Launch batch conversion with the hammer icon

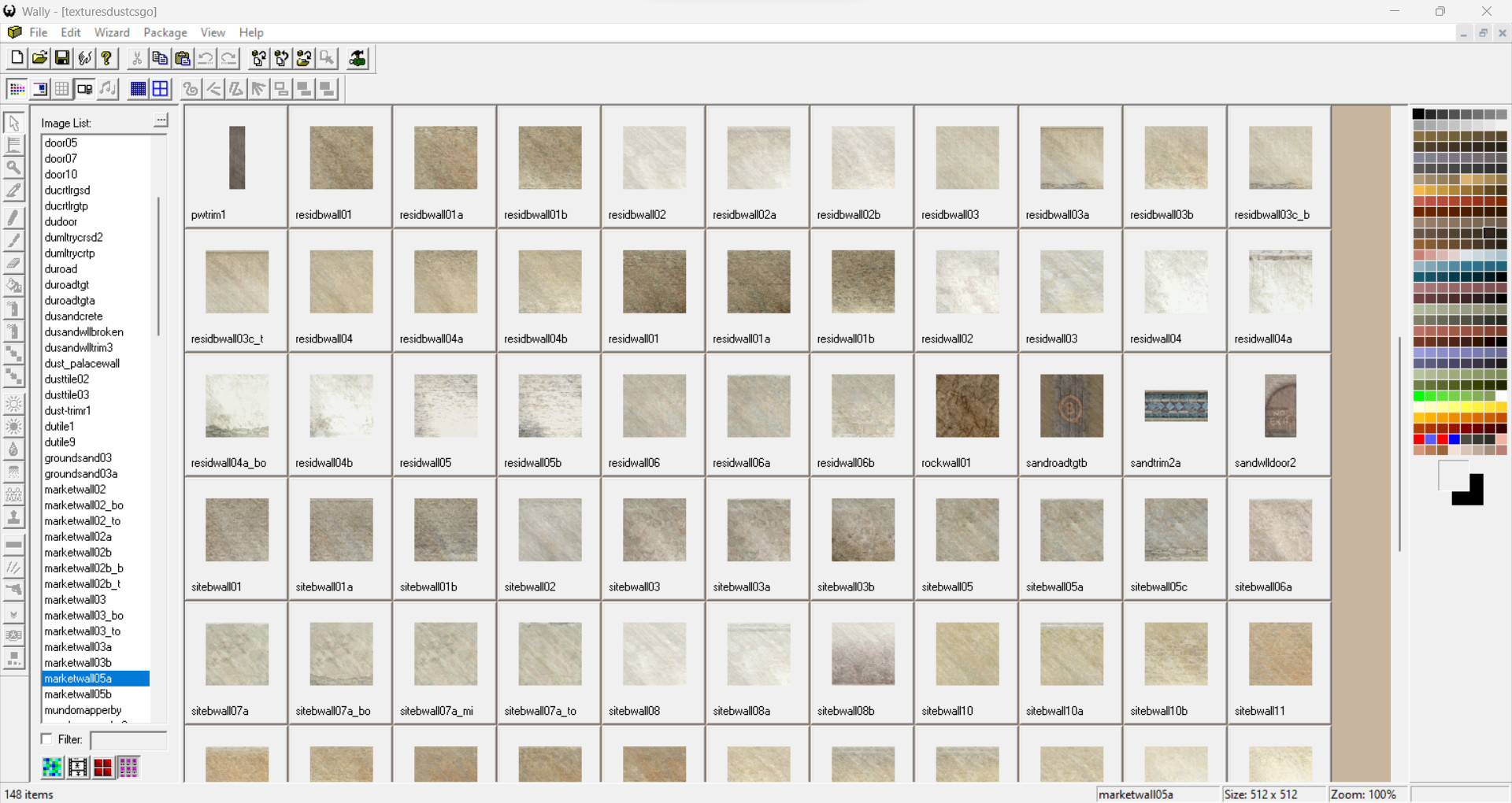[x=356, y=57]
